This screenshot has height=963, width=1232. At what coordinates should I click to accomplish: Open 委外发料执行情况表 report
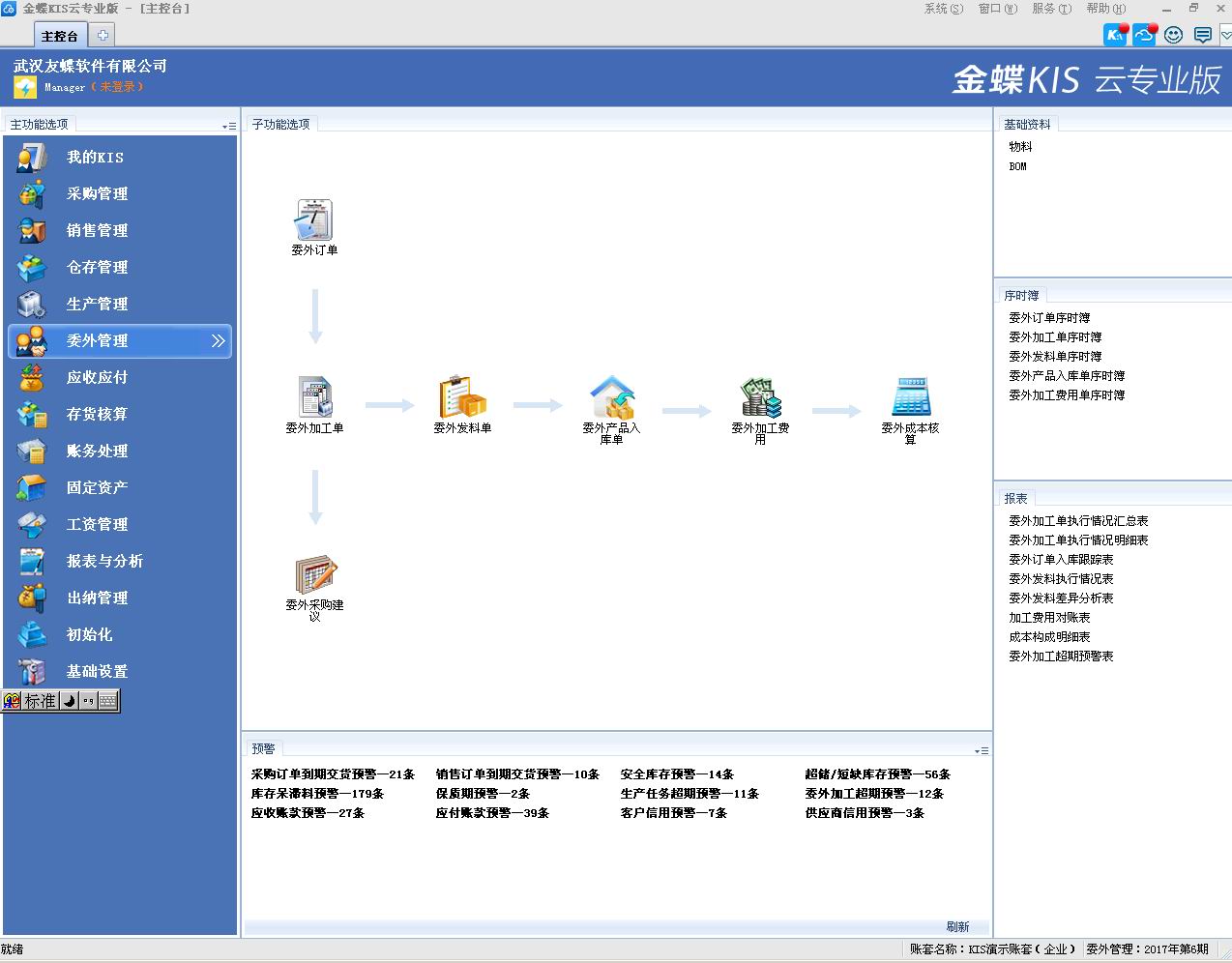click(1061, 579)
